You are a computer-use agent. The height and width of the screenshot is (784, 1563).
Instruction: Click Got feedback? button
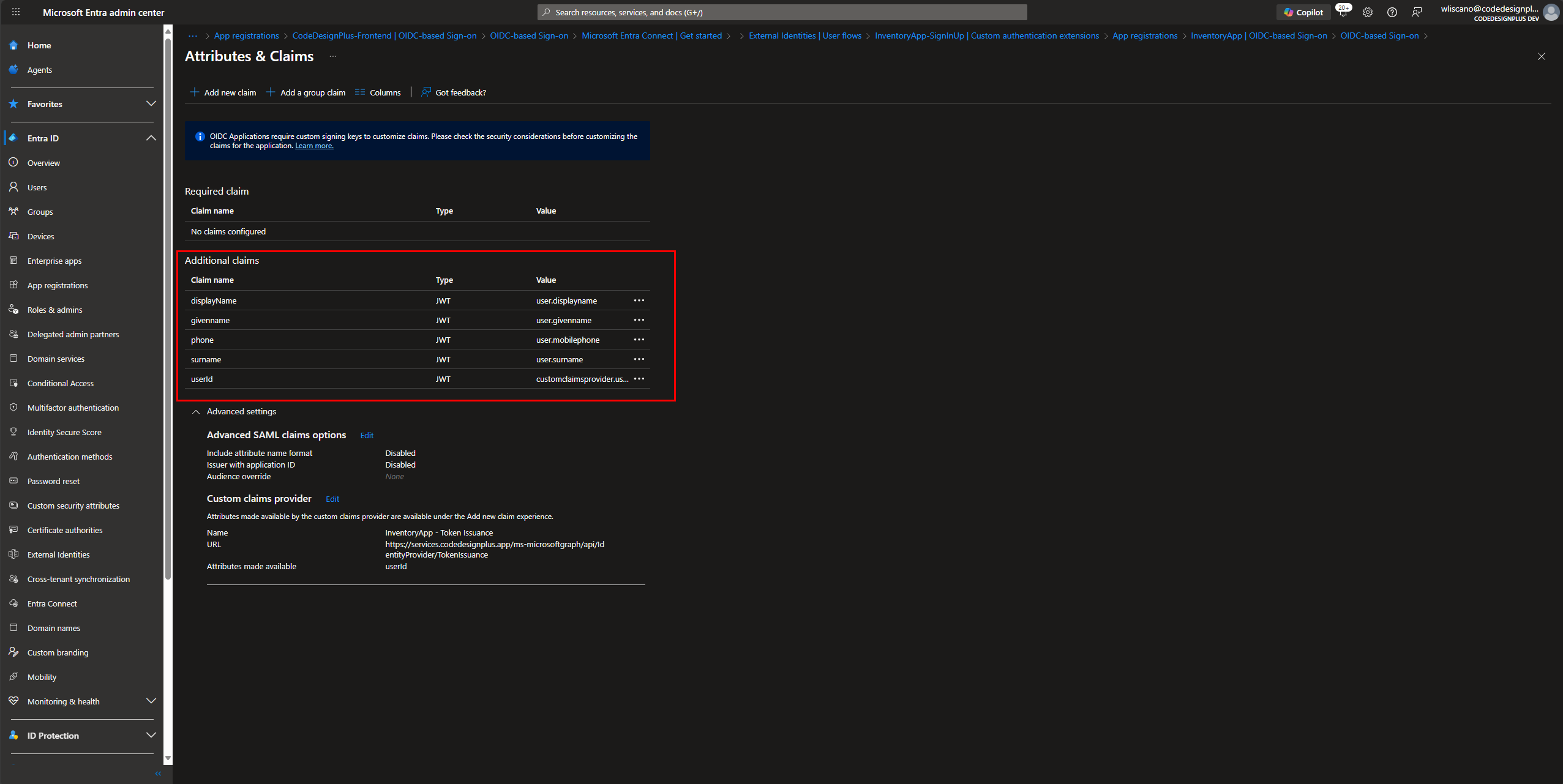point(454,92)
